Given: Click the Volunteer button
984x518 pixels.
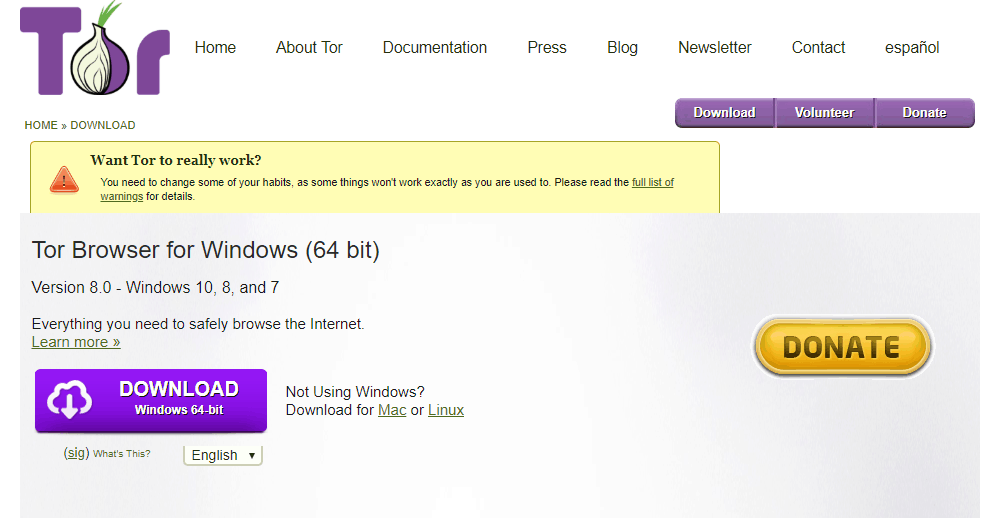Looking at the screenshot, I should pos(825,113).
